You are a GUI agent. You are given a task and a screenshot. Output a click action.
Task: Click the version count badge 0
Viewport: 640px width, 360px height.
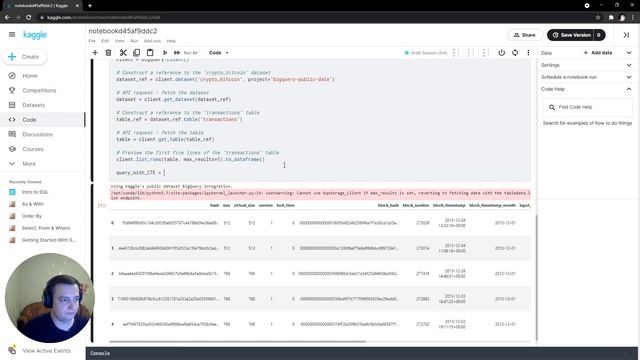(599, 35)
